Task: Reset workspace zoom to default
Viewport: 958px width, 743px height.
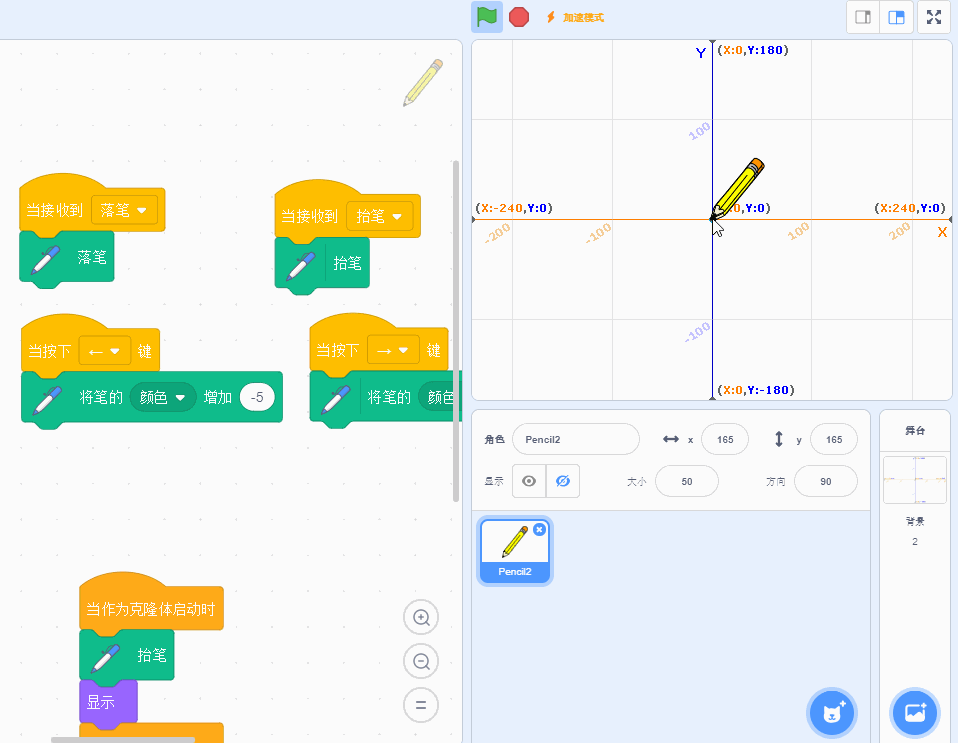Action: pos(421,705)
